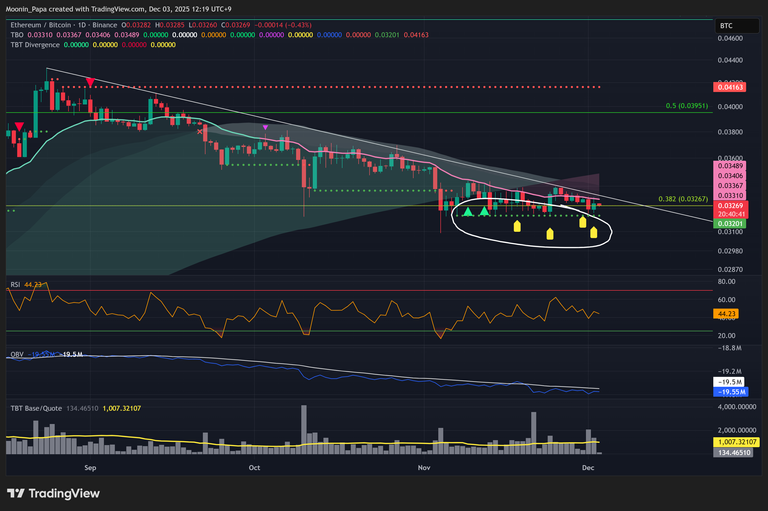Select the second green up-triangle in the ellipse
This screenshot has height=511, width=768.
click(x=484, y=212)
